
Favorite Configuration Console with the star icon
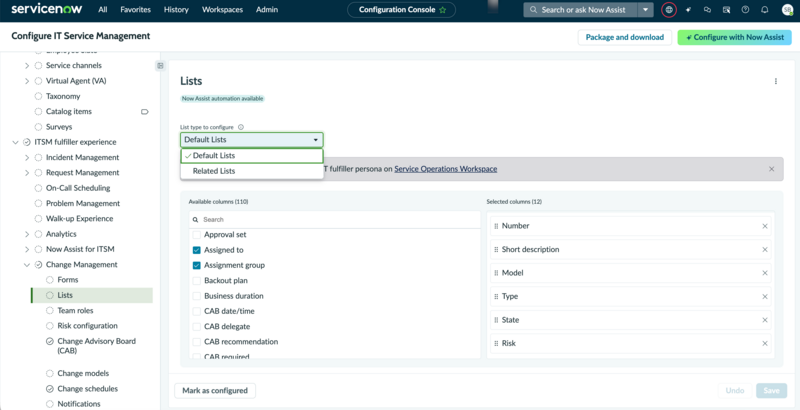pyautogui.click(x=442, y=10)
